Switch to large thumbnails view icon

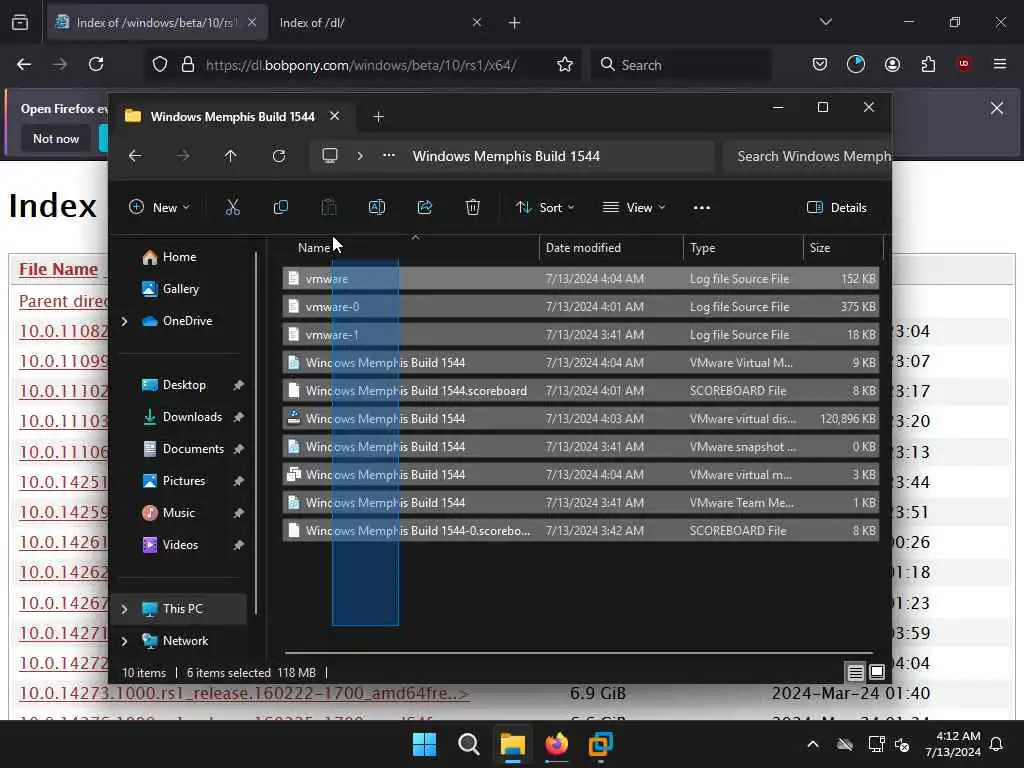click(x=877, y=672)
